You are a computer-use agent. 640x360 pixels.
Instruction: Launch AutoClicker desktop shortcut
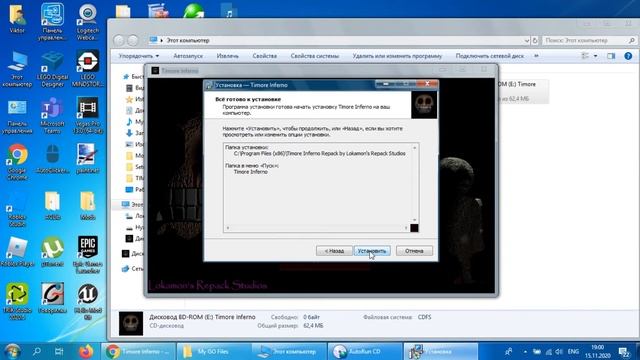[x=52, y=159]
